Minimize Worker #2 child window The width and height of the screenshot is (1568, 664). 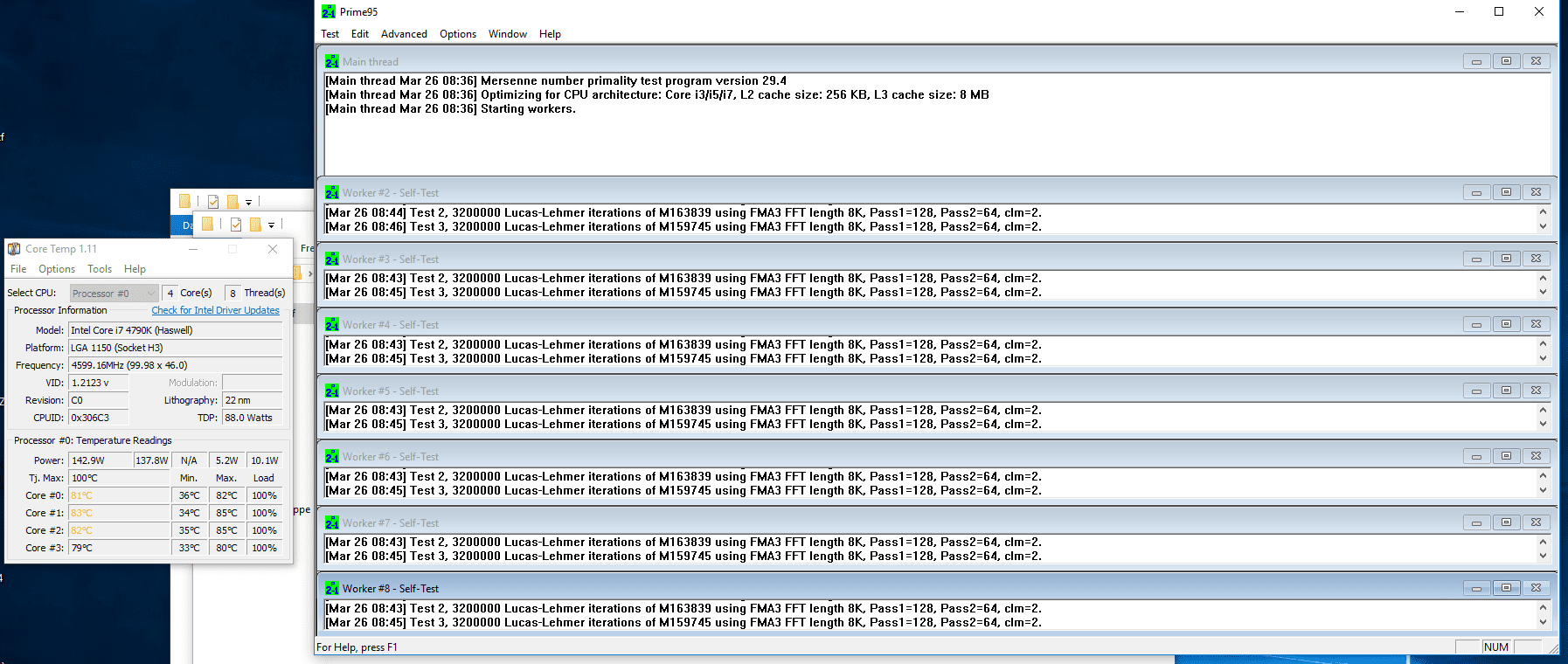point(1476,192)
